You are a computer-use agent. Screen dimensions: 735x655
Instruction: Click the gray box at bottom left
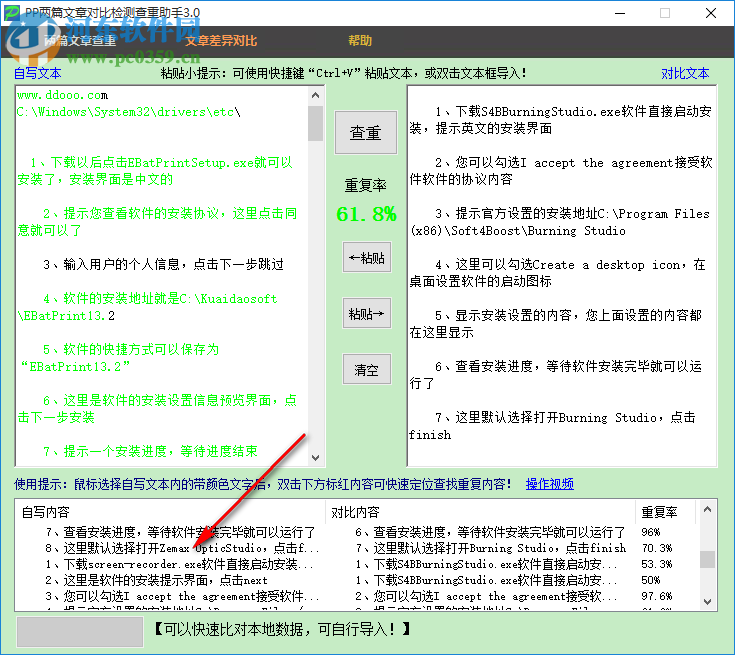pyautogui.click(x=80, y=631)
